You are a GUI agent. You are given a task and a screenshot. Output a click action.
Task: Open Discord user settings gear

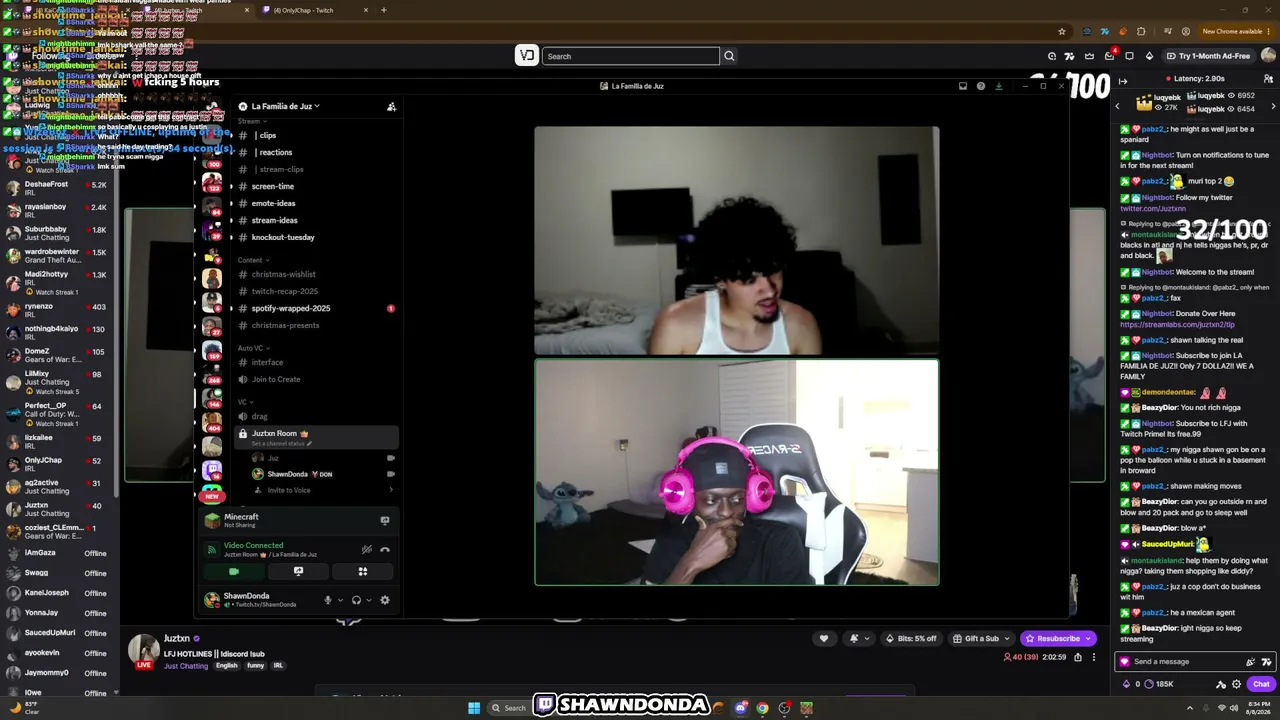(385, 600)
